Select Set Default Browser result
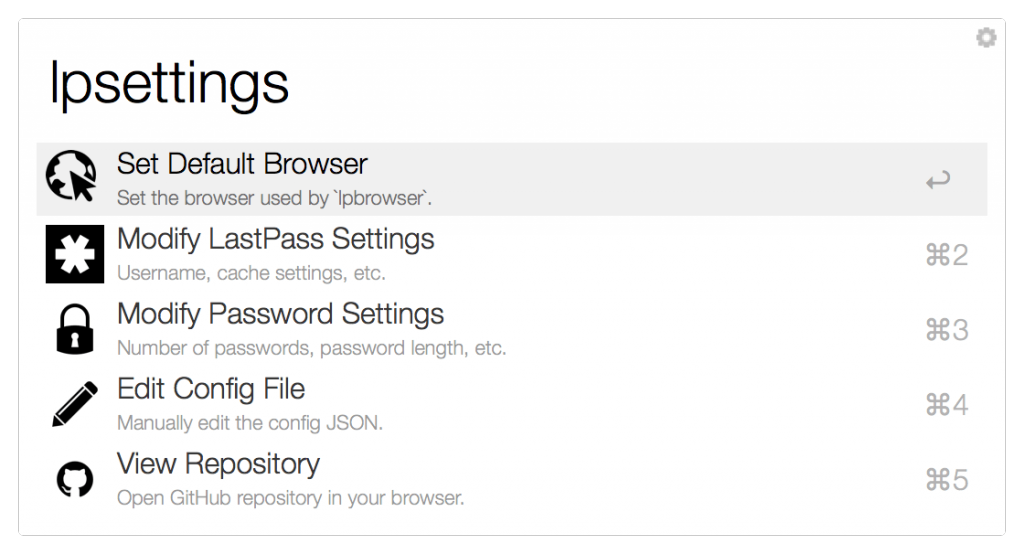Viewport: 1024px width, 554px height. coord(242,163)
